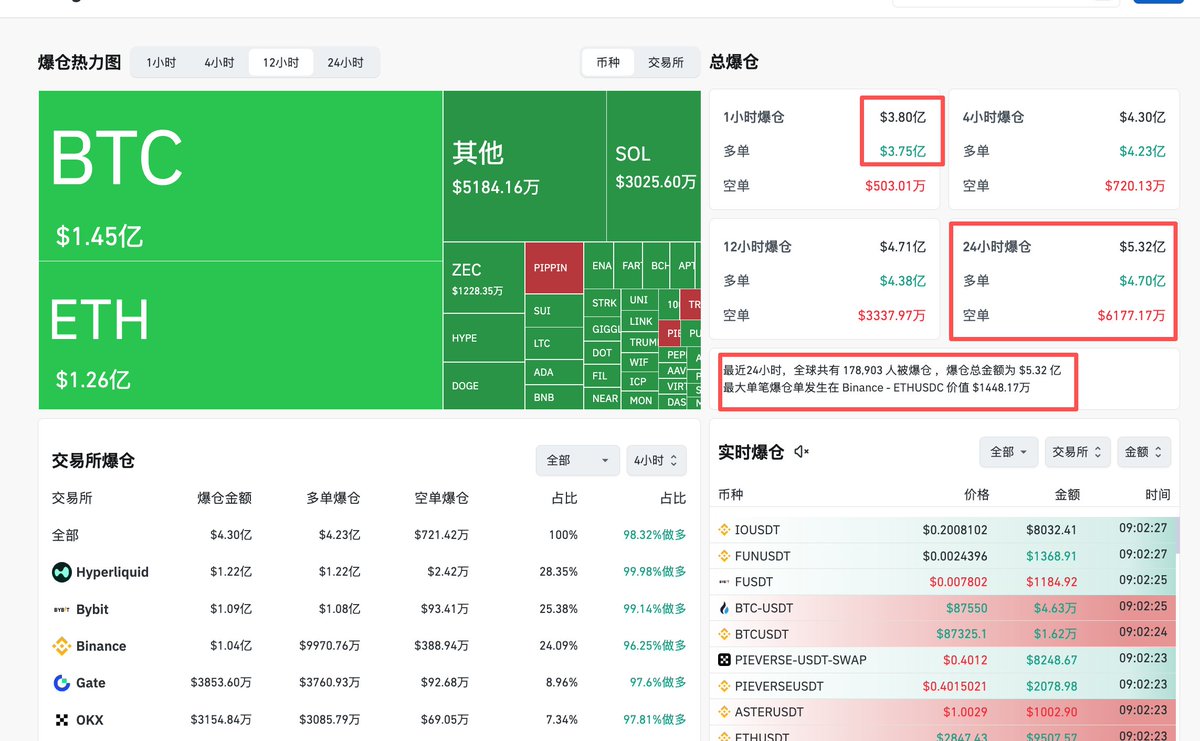This screenshot has width=1200, height=741.
Task: Select the 12小时 heatmap timeframe
Action: click(281, 63)
